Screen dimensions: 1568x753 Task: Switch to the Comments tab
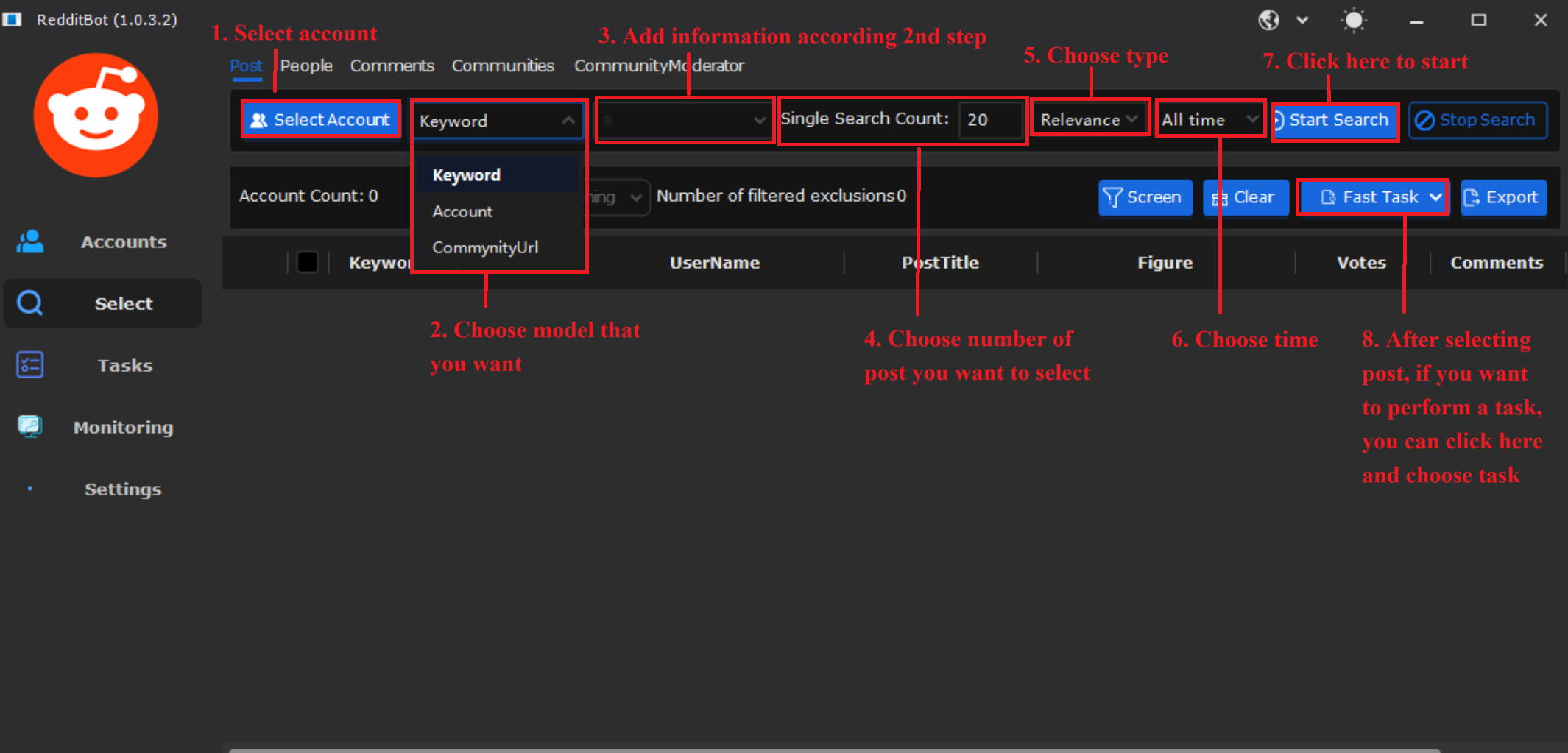[x=392, y=66]
